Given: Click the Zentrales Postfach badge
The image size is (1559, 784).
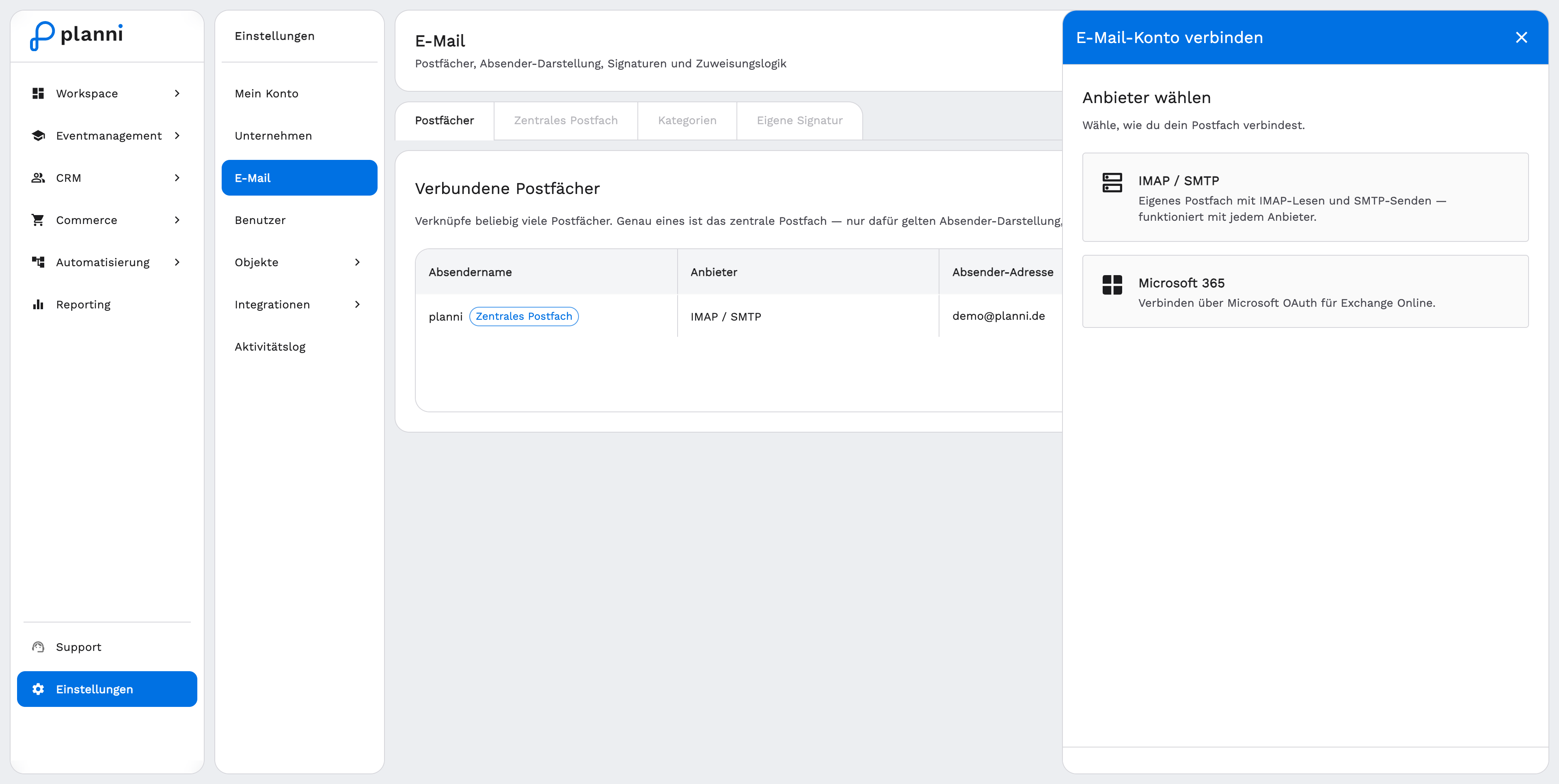Looking at the screenshot, I should pos(524,317).
